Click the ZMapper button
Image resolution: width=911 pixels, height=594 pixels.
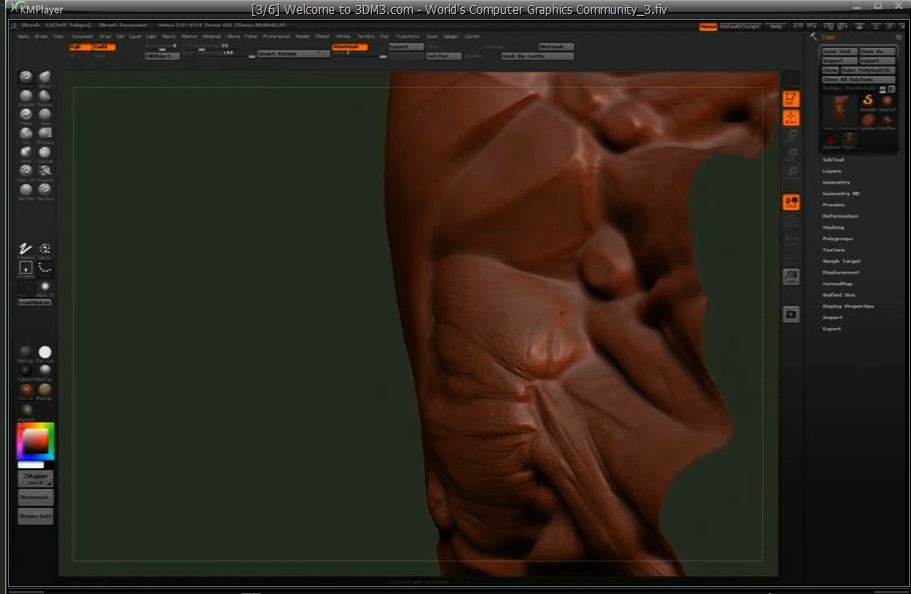pos(35,479)
